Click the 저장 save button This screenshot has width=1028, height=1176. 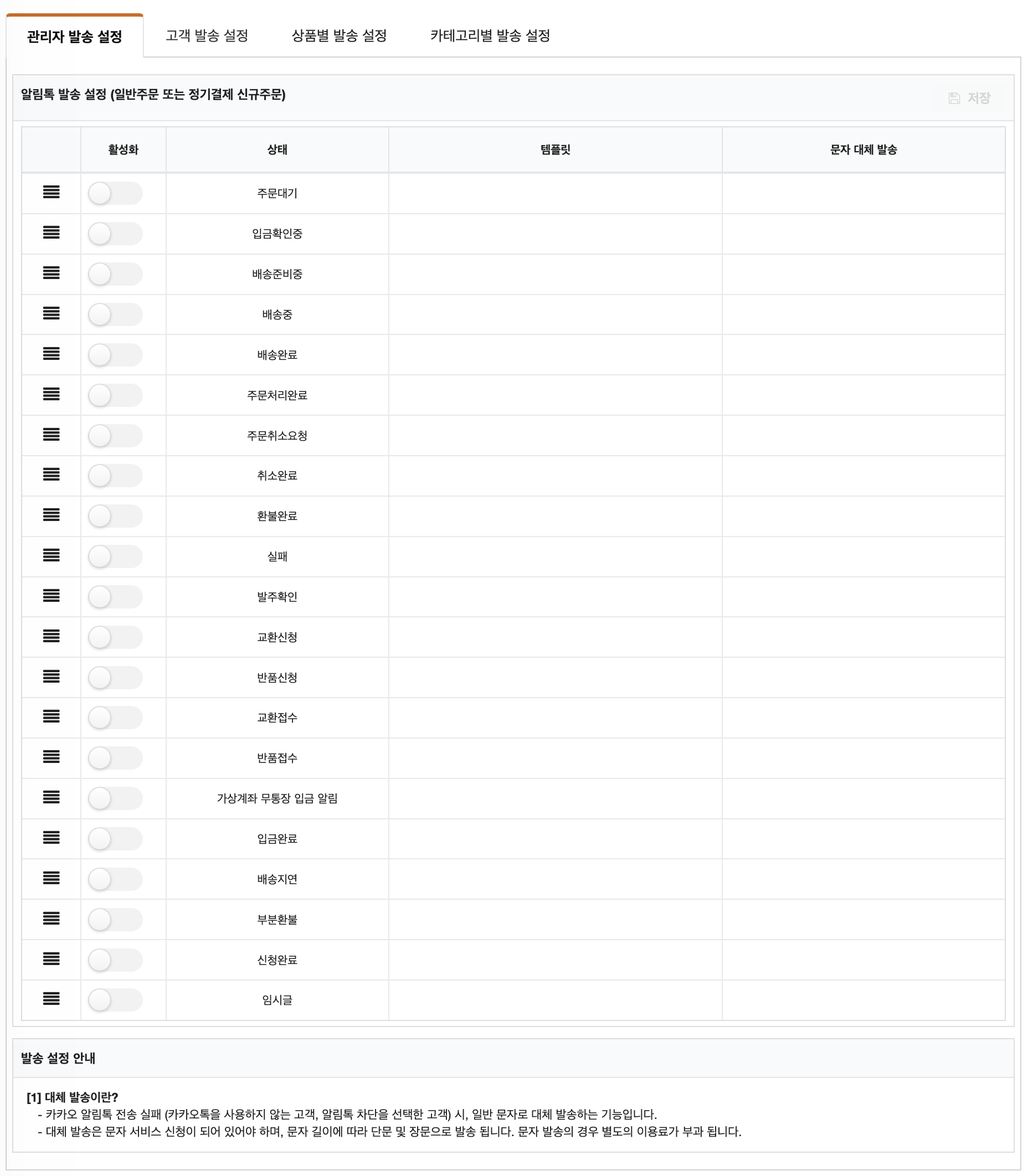969,98
